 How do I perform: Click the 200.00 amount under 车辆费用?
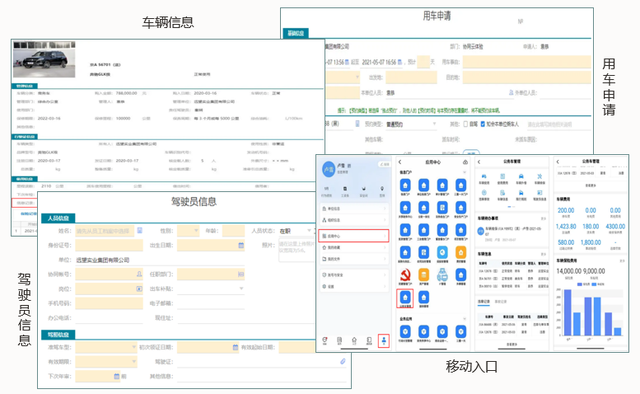pyautogui.click(x=566, y=210)
